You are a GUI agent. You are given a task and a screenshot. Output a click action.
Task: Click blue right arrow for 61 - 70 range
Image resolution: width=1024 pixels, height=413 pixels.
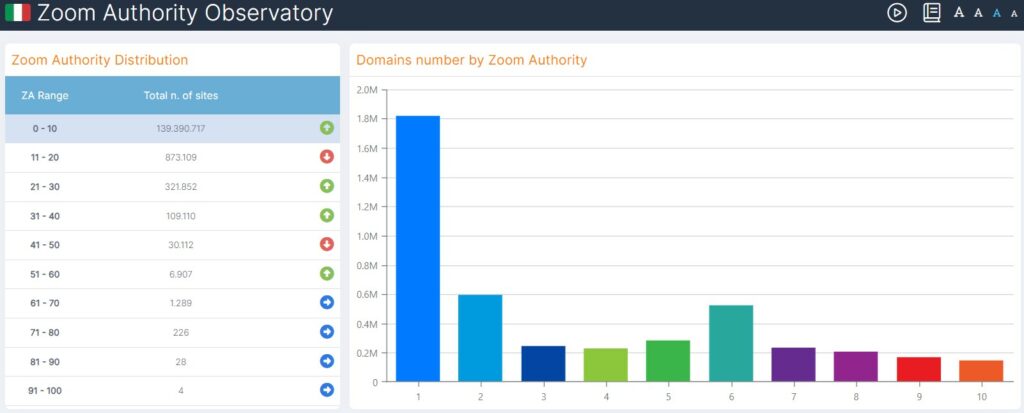[x=326, y=302]
